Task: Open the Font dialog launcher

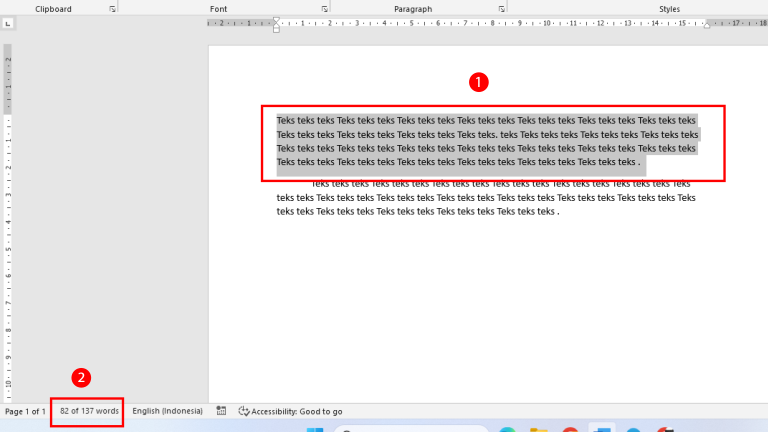Action: tap(324, 9)
